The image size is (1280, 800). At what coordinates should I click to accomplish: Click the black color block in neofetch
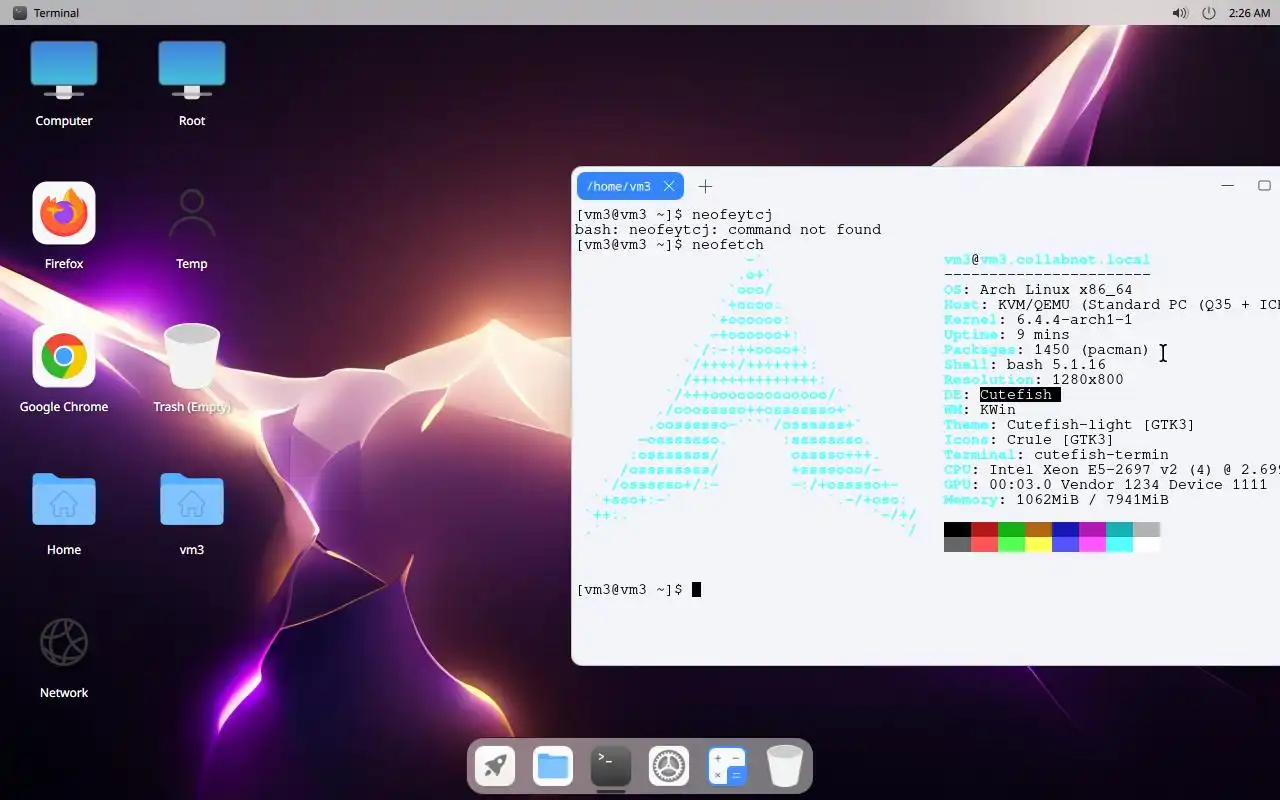pos(957,529)
